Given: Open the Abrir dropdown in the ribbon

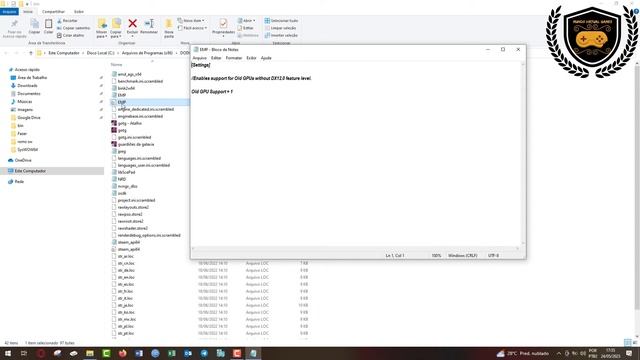Looking at the screenshot, I should 247,20.
